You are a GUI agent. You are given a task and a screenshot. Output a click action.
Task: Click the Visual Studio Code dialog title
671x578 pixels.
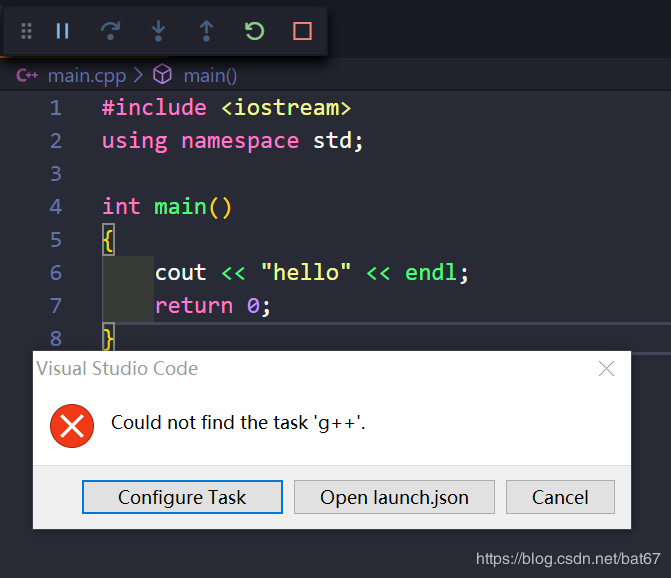pyautogui.click(x=117, y=368)
